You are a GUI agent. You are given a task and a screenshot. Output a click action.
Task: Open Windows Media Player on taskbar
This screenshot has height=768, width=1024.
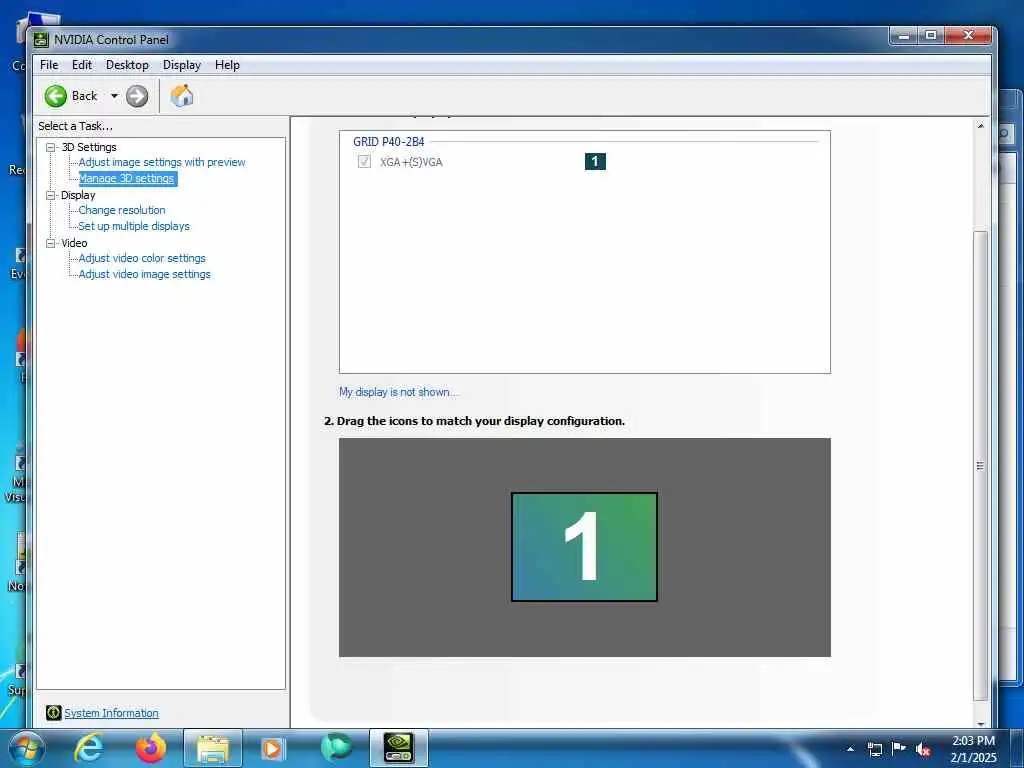click(273, 749)
